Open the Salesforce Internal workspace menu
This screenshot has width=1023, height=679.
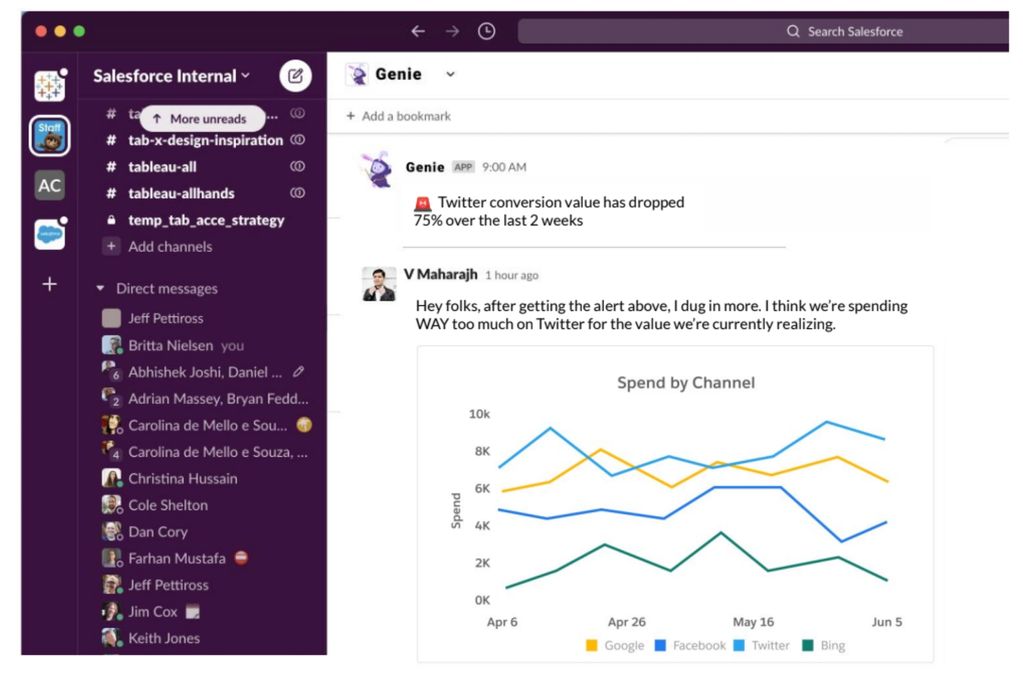coord(171,76)
